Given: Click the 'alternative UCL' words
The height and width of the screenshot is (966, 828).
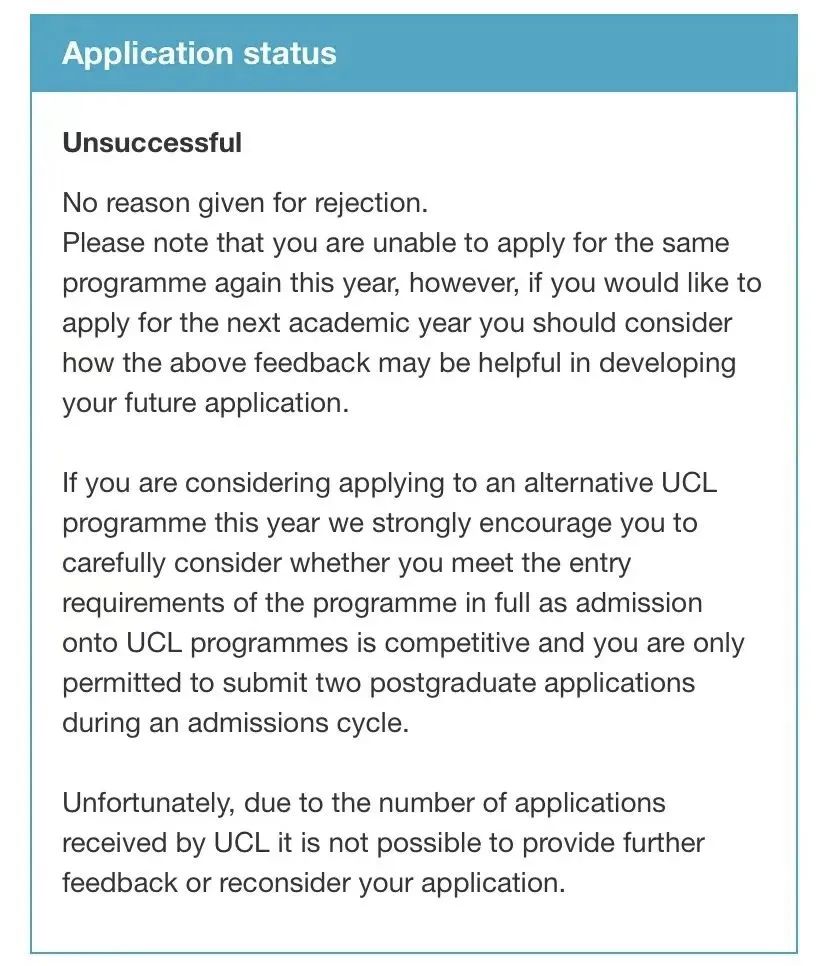Looking at the screenshot, I should [x=620, y=482].
